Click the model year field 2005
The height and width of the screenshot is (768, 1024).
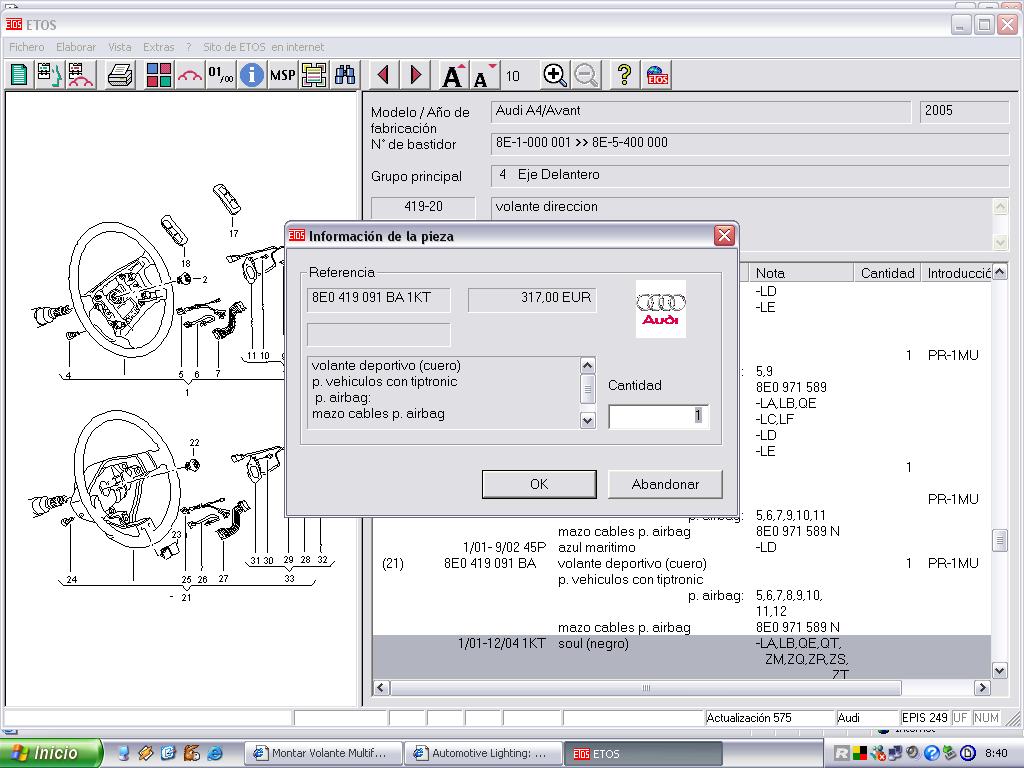tap(965, 111)
